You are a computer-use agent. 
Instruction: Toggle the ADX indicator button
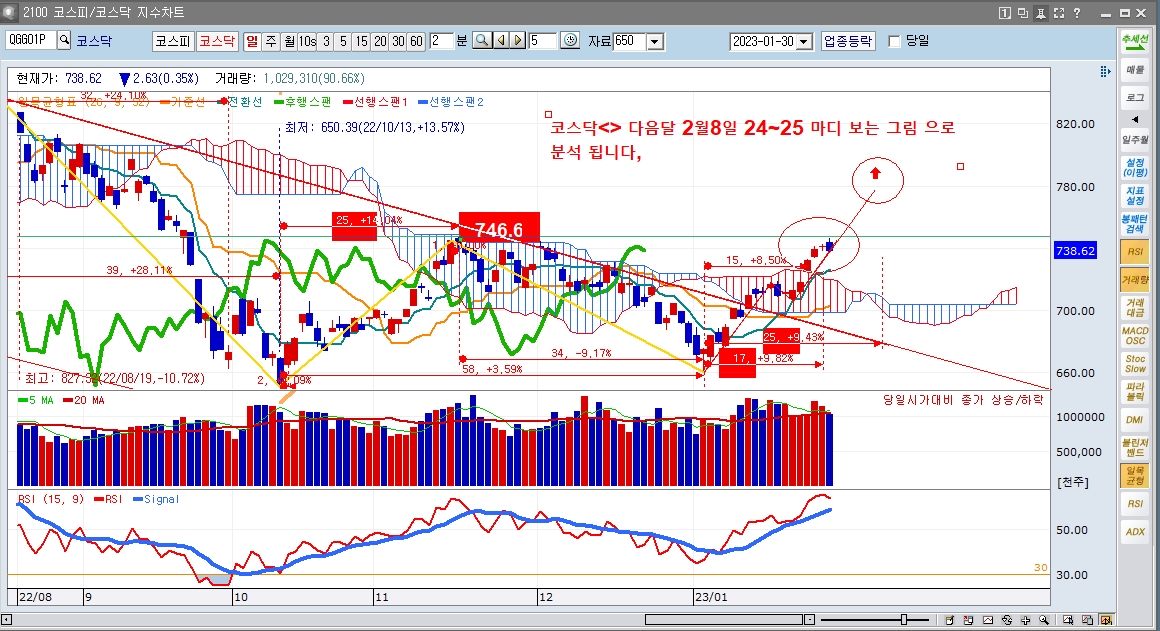[1135, 532]
